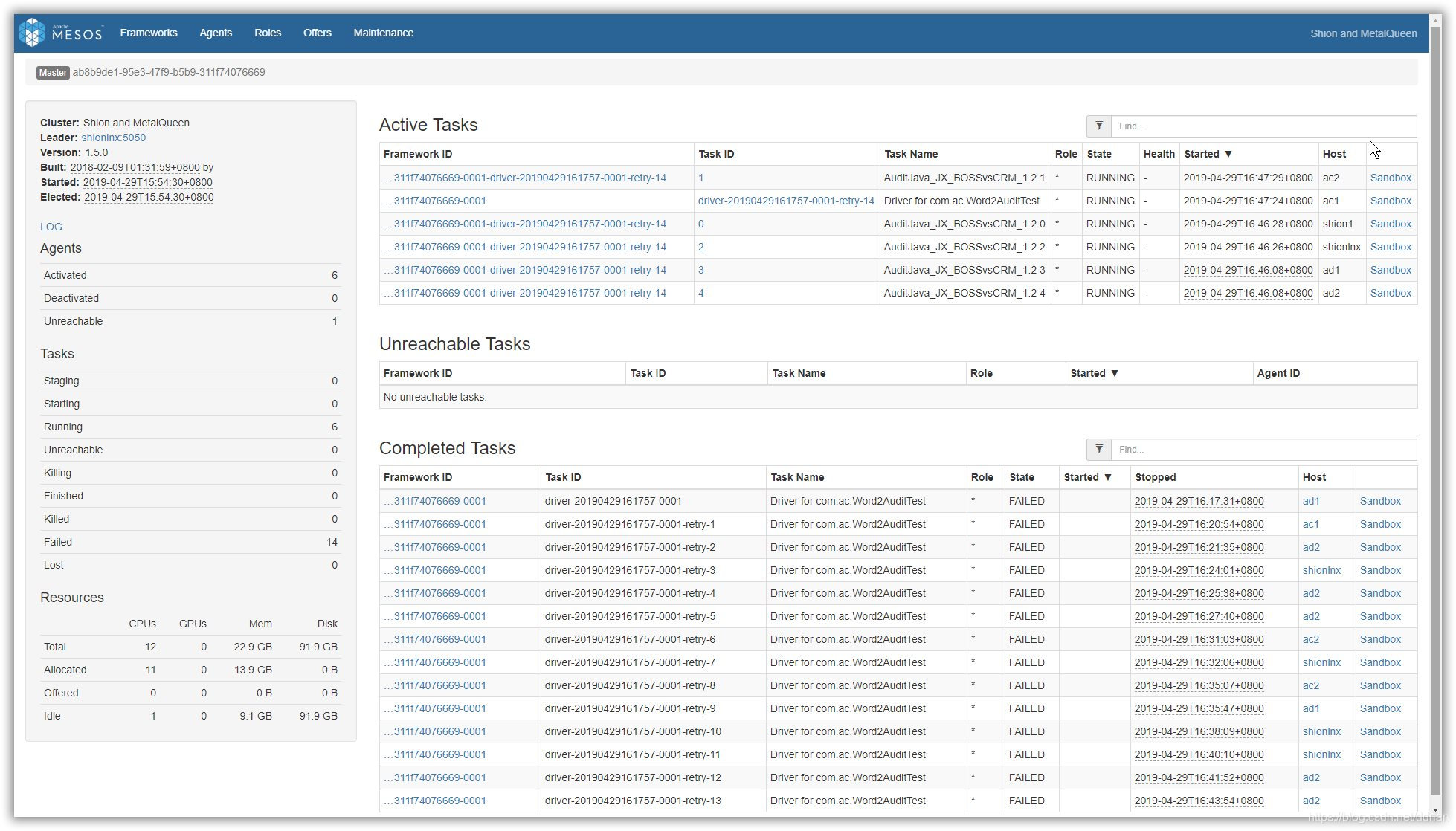
Task: Open framework link for AuditJava task 1
Action: coord(525,178)
